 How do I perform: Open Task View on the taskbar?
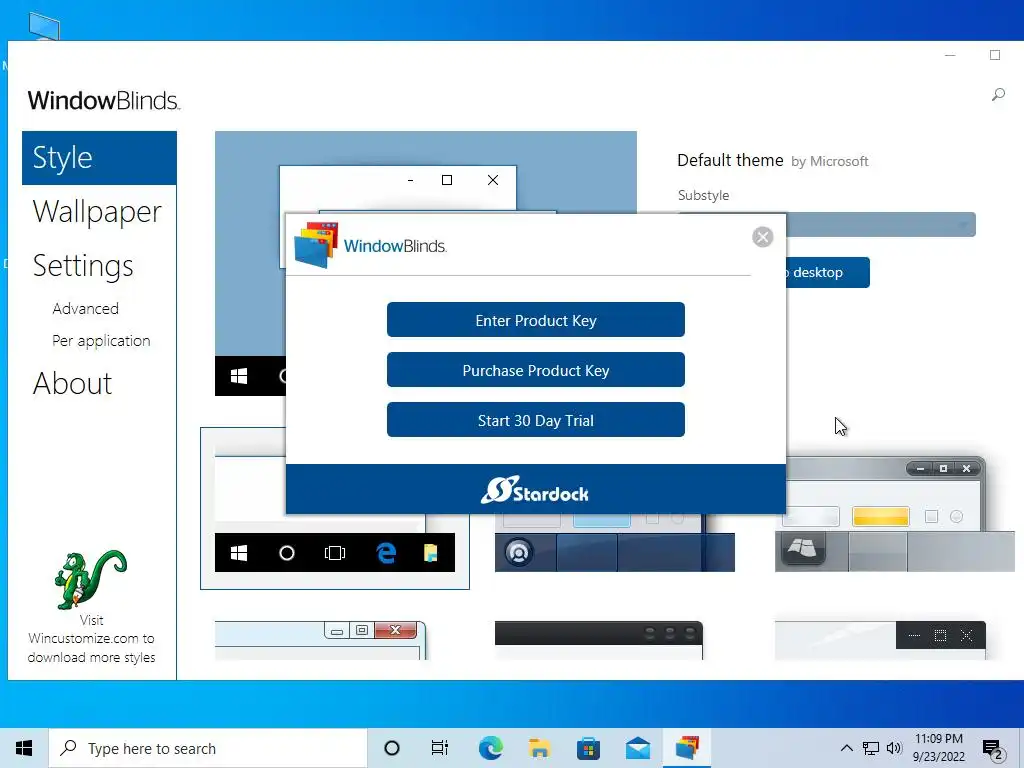click(440, 748)
